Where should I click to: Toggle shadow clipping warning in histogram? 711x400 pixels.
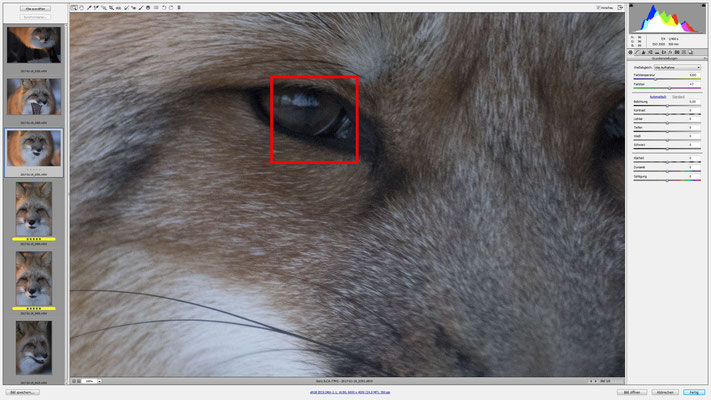click(631, 5)
